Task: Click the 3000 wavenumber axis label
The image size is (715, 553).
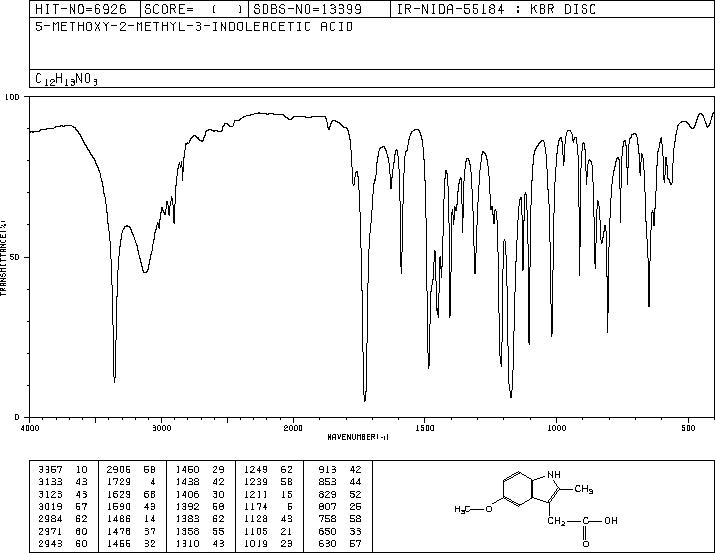Action: point(161,428)
